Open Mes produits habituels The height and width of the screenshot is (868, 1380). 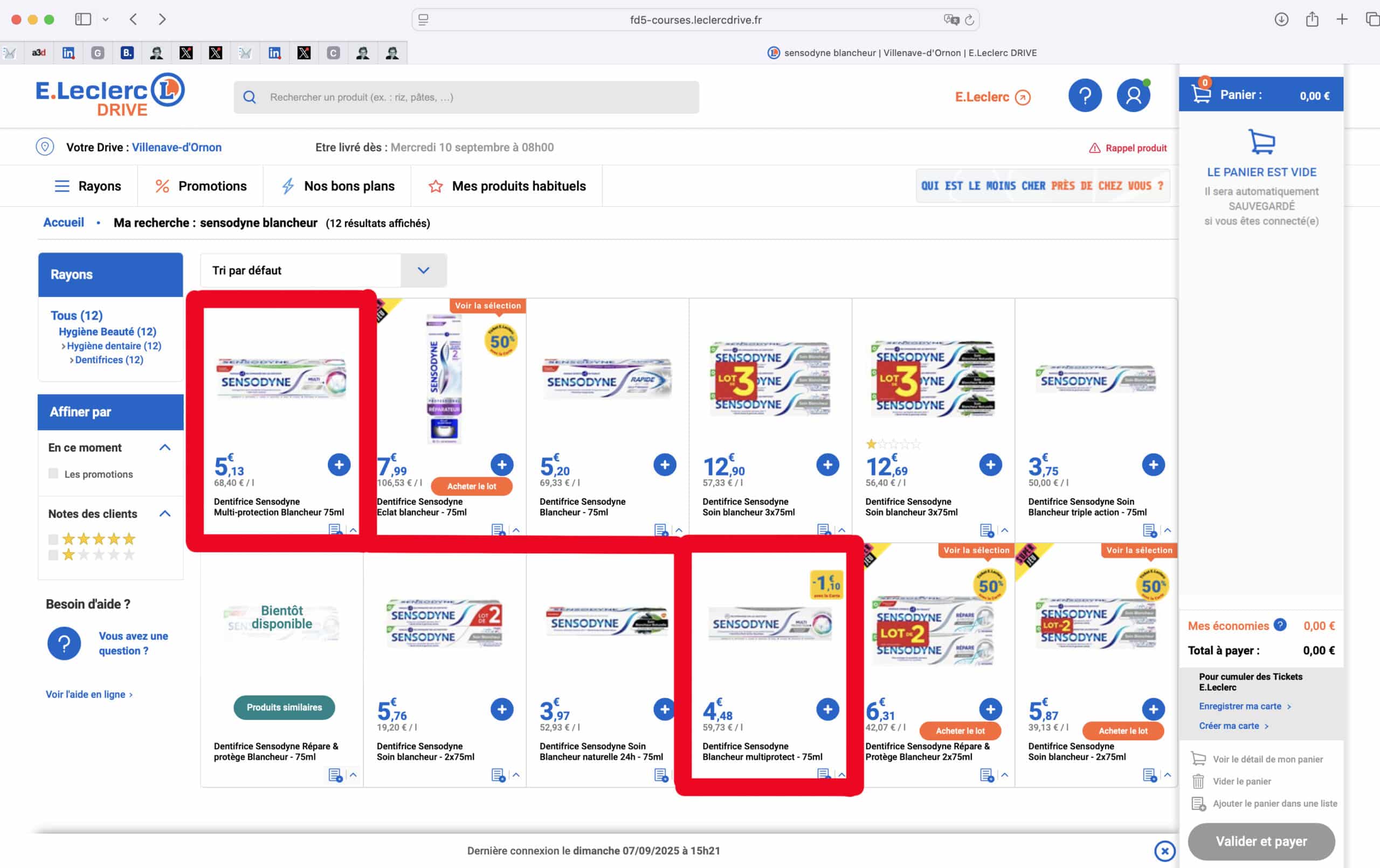(507, 186)
